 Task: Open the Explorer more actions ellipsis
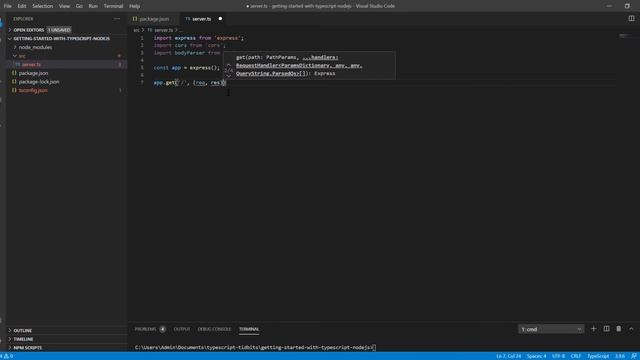pos(117,19)
